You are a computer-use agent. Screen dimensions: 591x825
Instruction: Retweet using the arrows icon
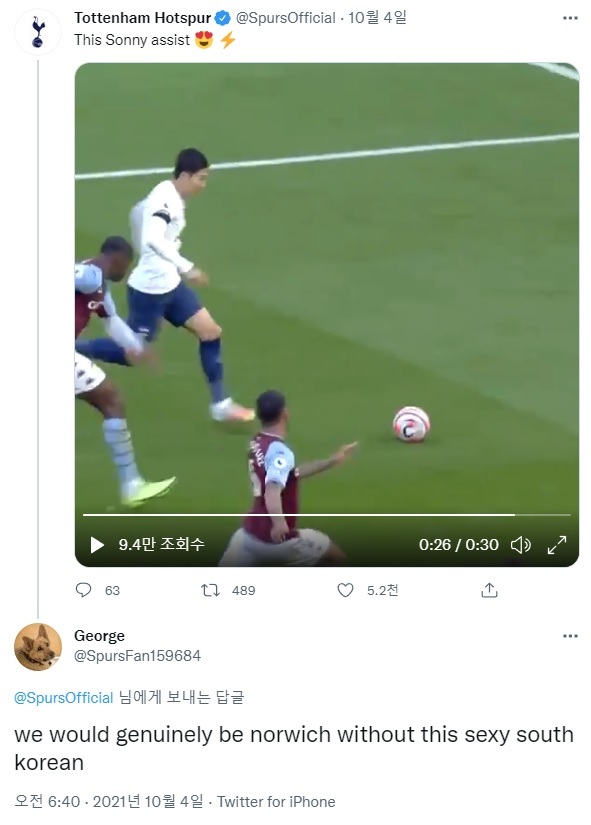coord(211,590)
